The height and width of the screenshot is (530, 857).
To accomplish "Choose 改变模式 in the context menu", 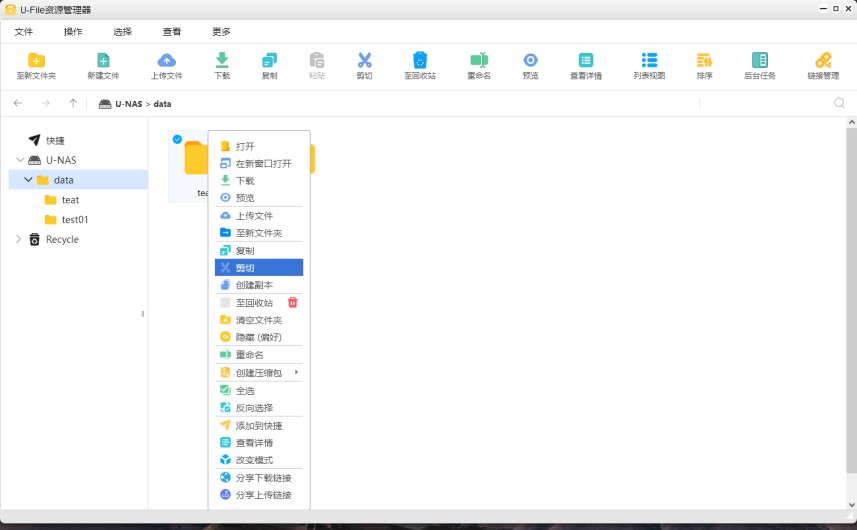I will tap(259, 460).
